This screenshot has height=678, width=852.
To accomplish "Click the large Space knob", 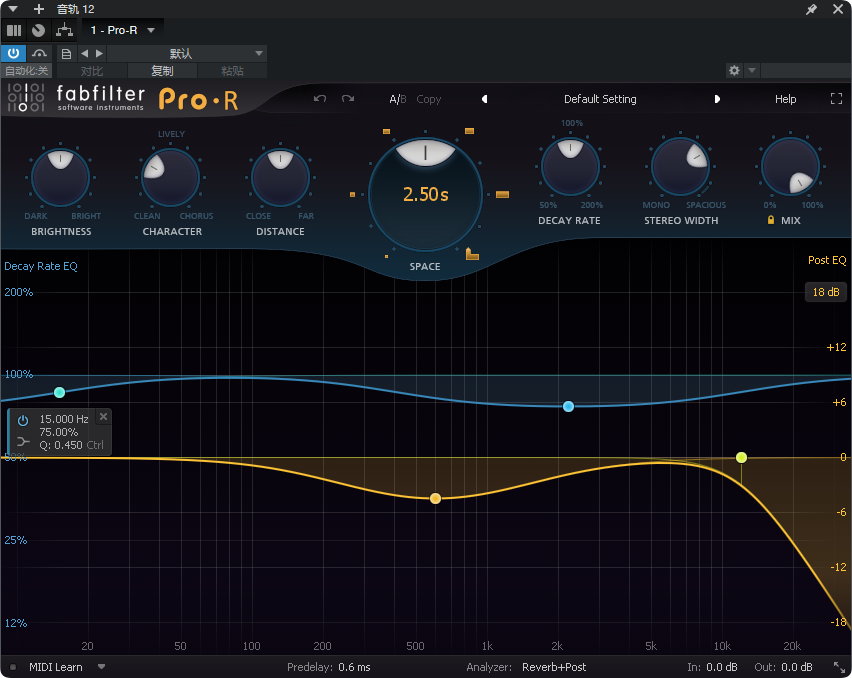I will (x=425, y=194).
